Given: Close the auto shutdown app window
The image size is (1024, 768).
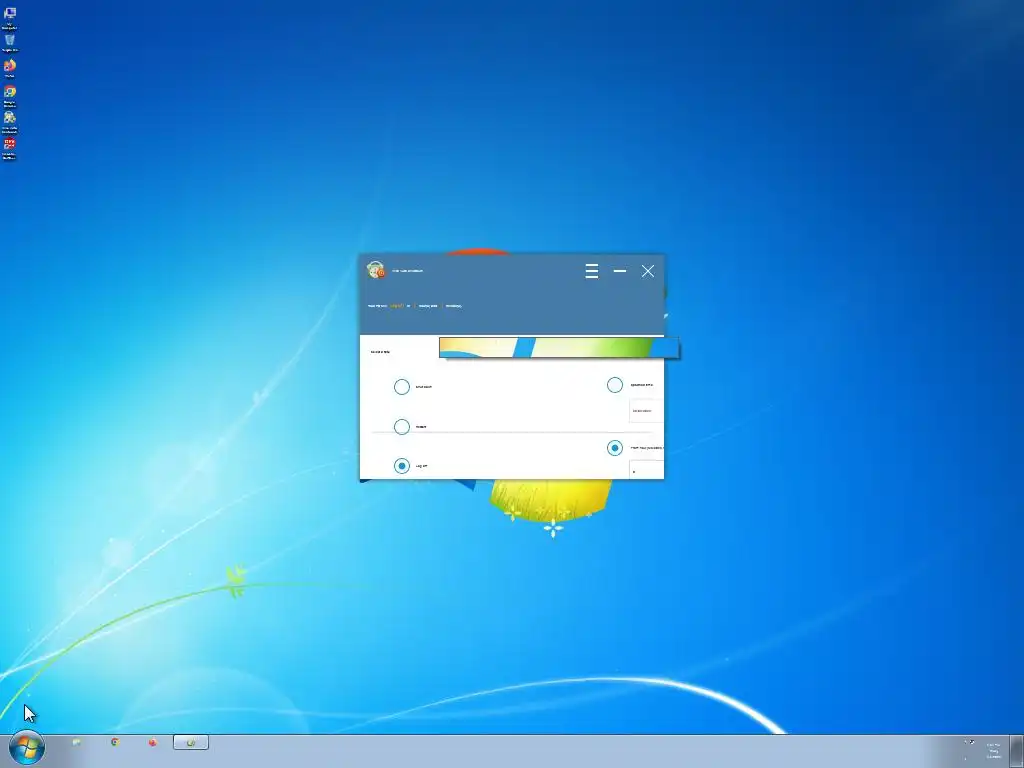Looking at the screenshot, I should (648, 271).
